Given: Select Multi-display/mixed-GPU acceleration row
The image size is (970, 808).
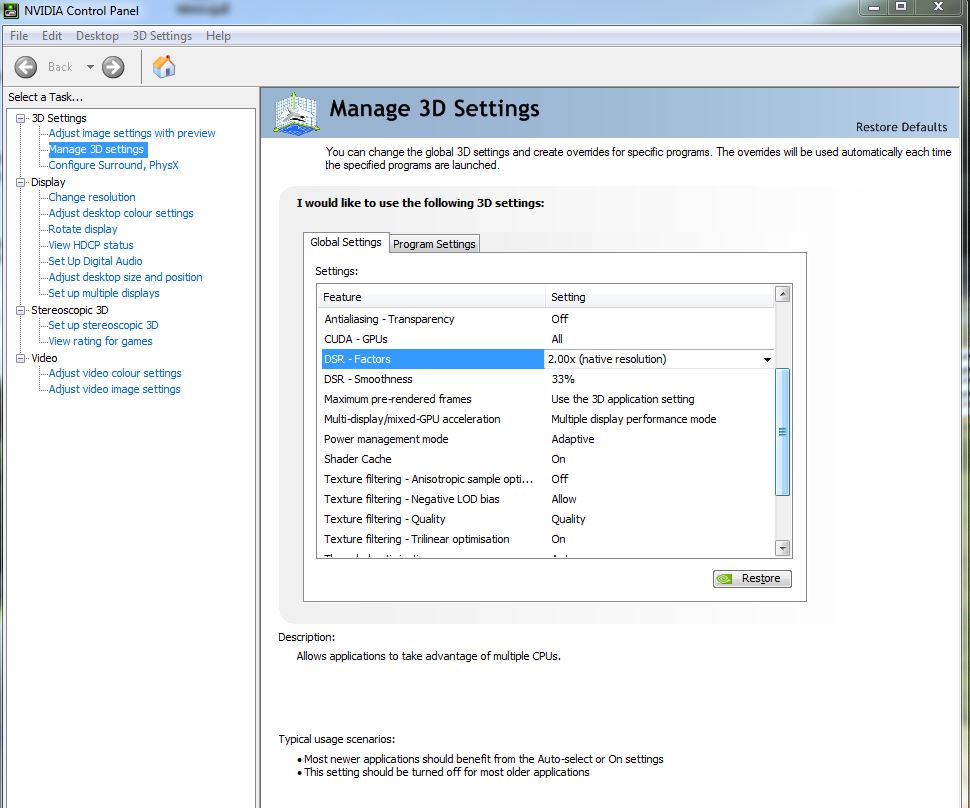Looking at the screenshot, I should [x=547, y=419].
